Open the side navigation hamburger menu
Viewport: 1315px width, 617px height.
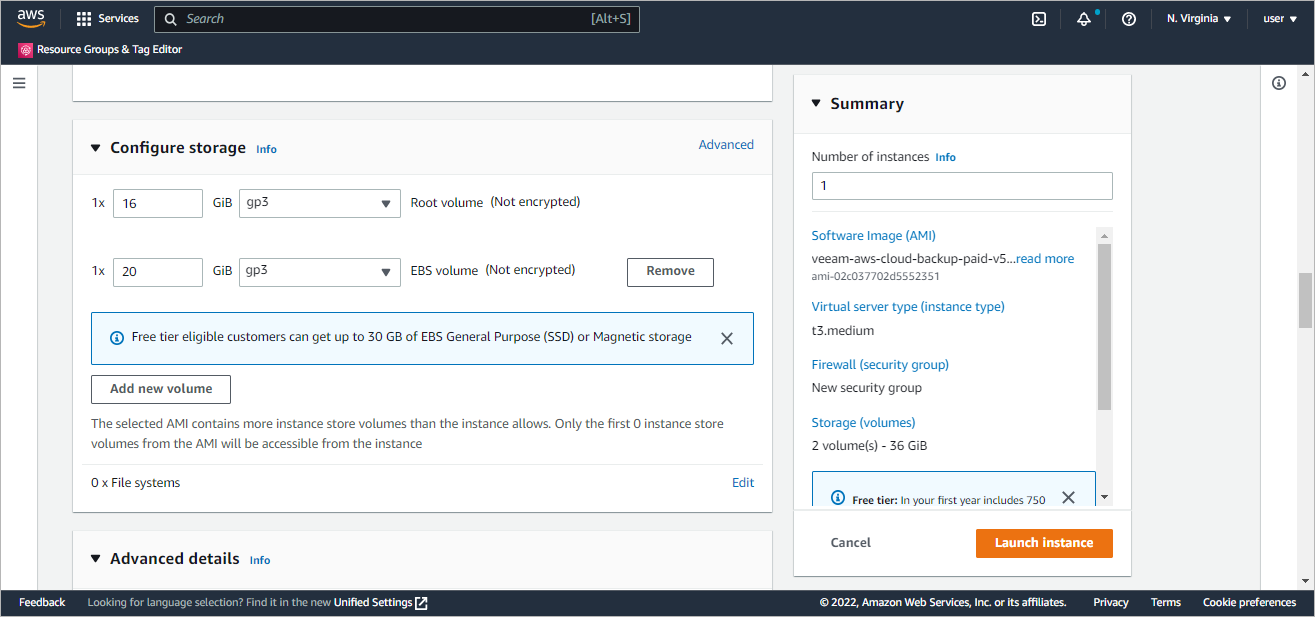pos(19,83)
